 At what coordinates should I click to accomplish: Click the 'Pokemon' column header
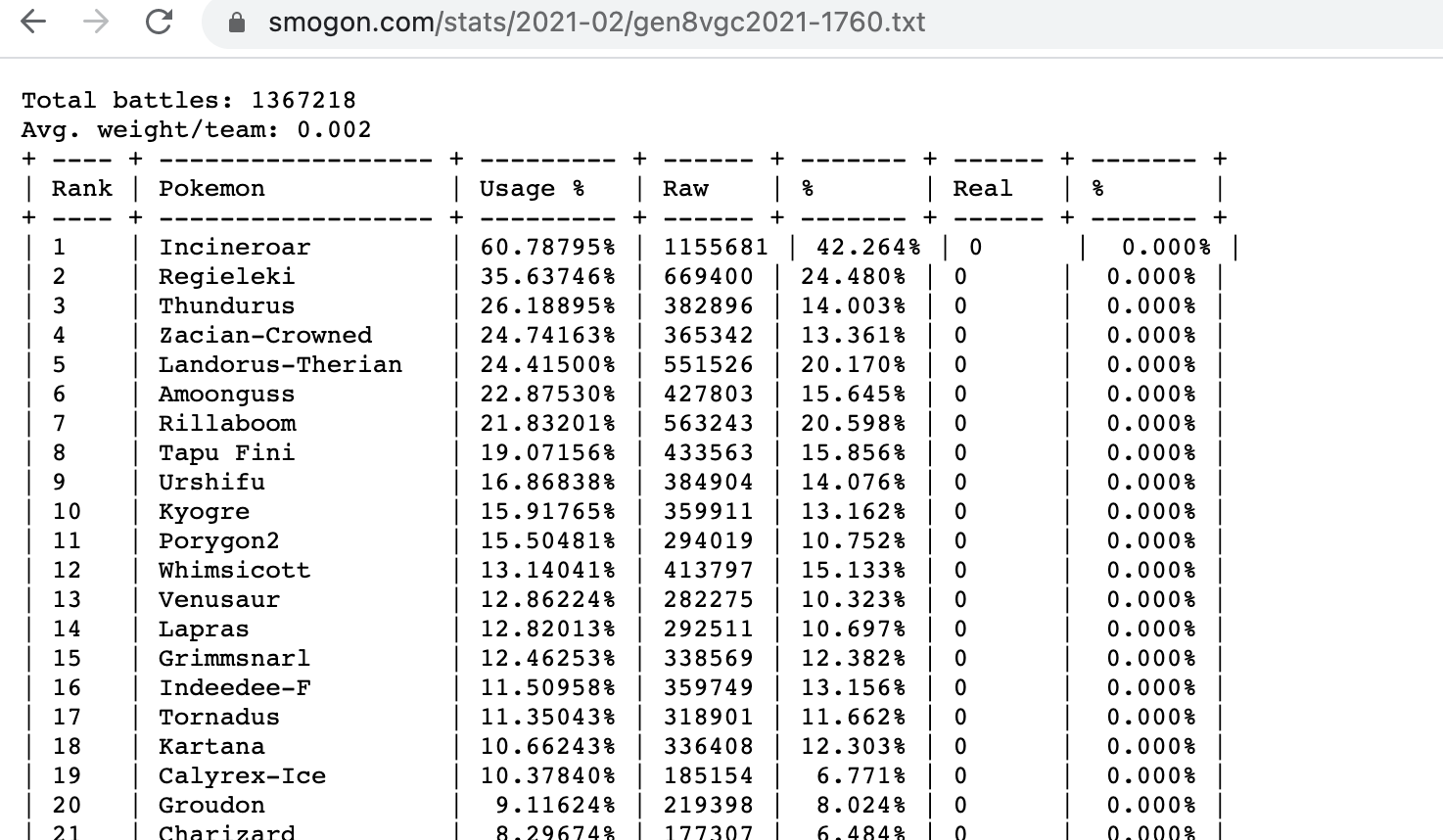tap(211, 188)
